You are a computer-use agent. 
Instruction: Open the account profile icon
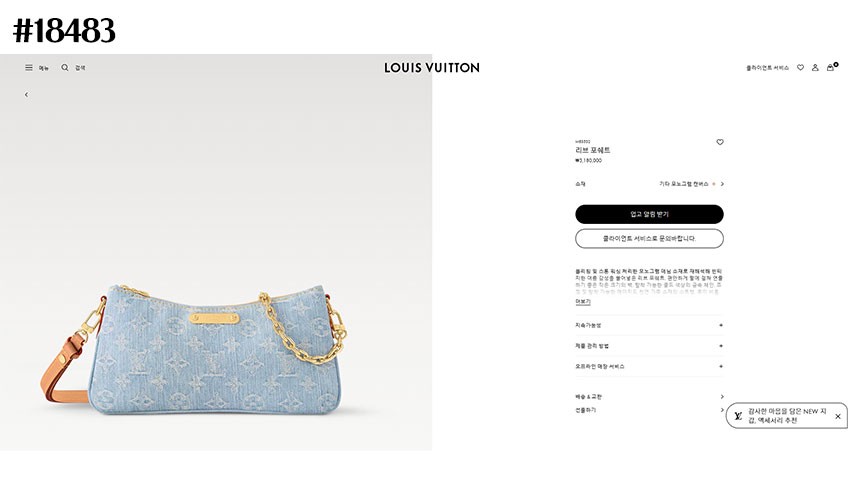coord(815,67)
